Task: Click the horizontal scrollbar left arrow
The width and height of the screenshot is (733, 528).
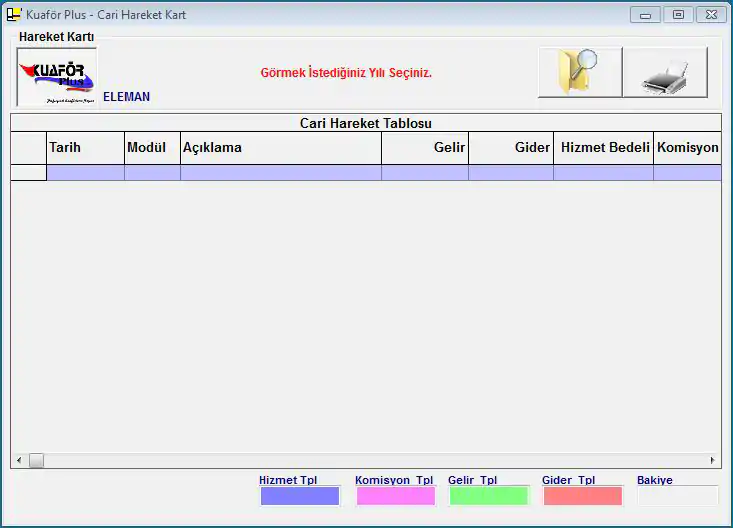Action: pos(18,461)
